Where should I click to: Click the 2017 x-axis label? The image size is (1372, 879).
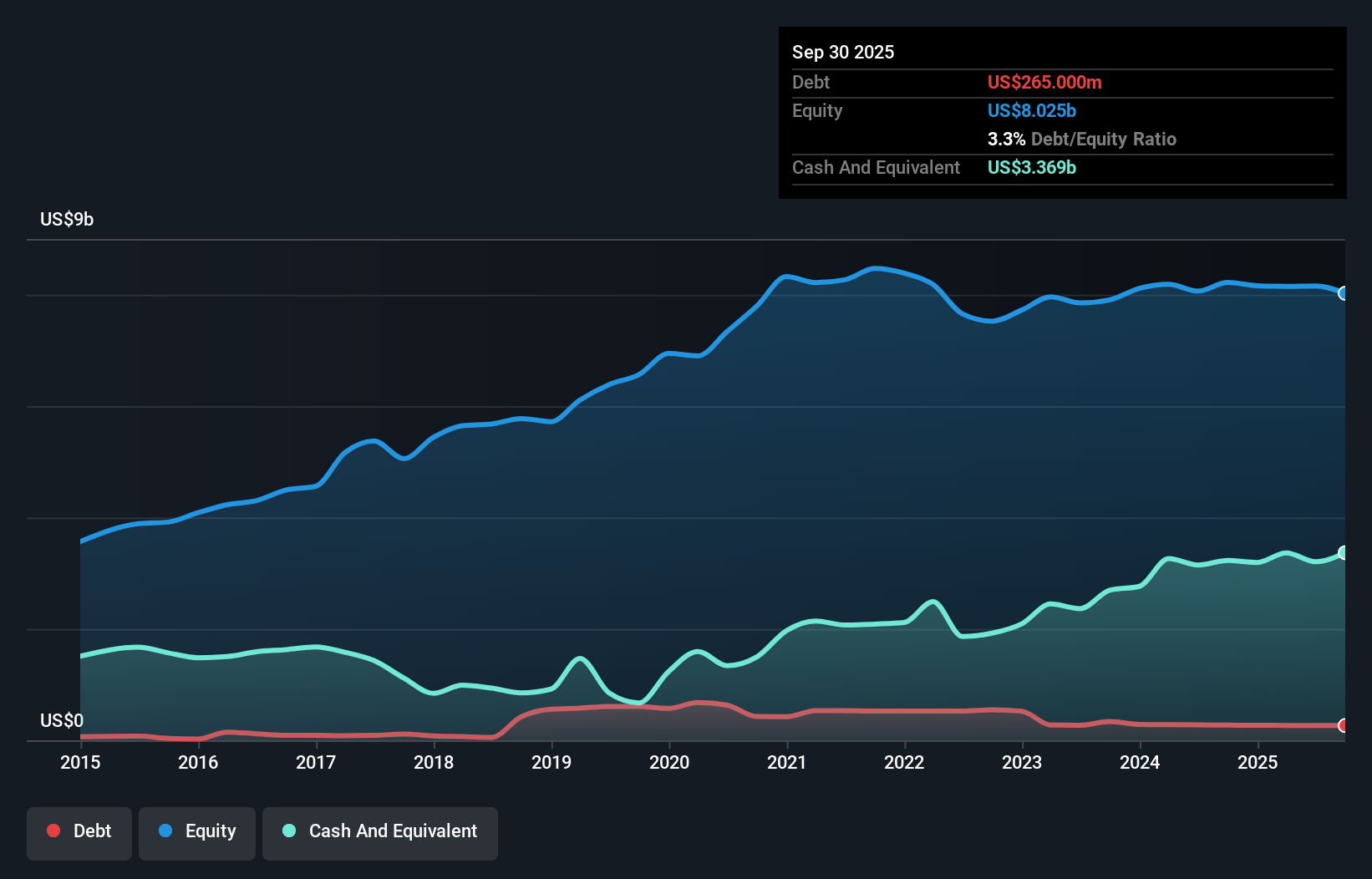click(316, 762)
